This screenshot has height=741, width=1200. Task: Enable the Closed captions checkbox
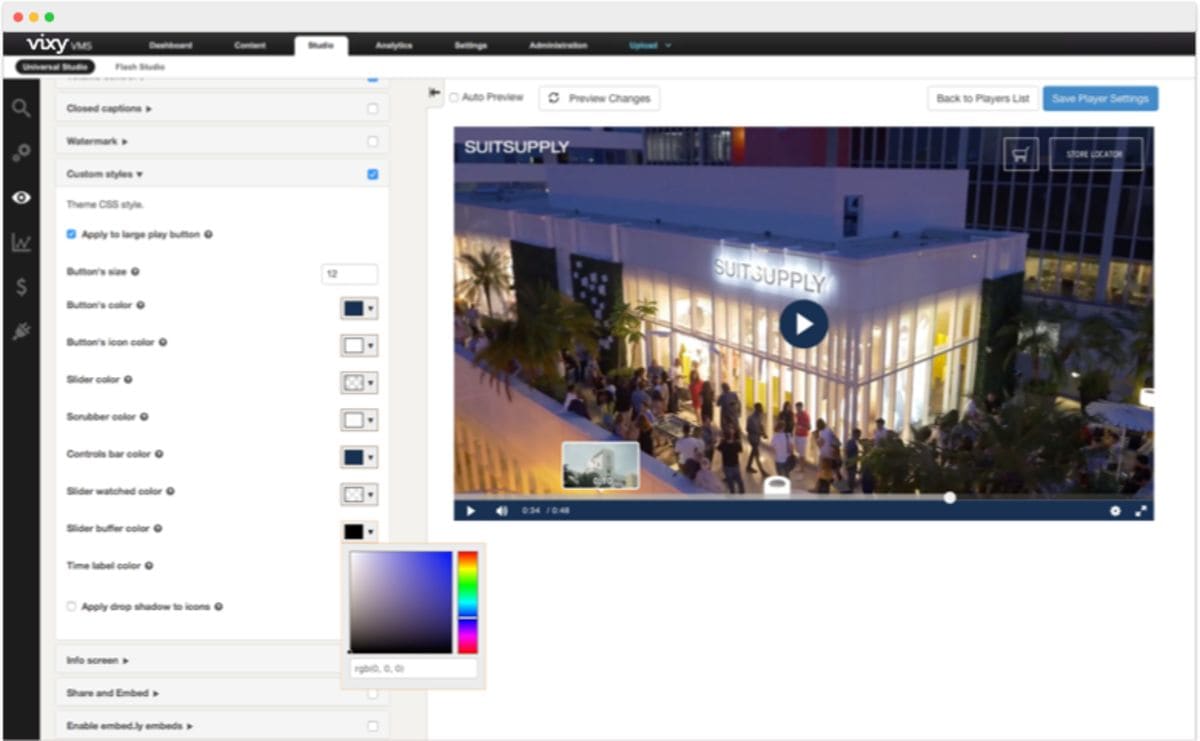click(x=373, y=108)
